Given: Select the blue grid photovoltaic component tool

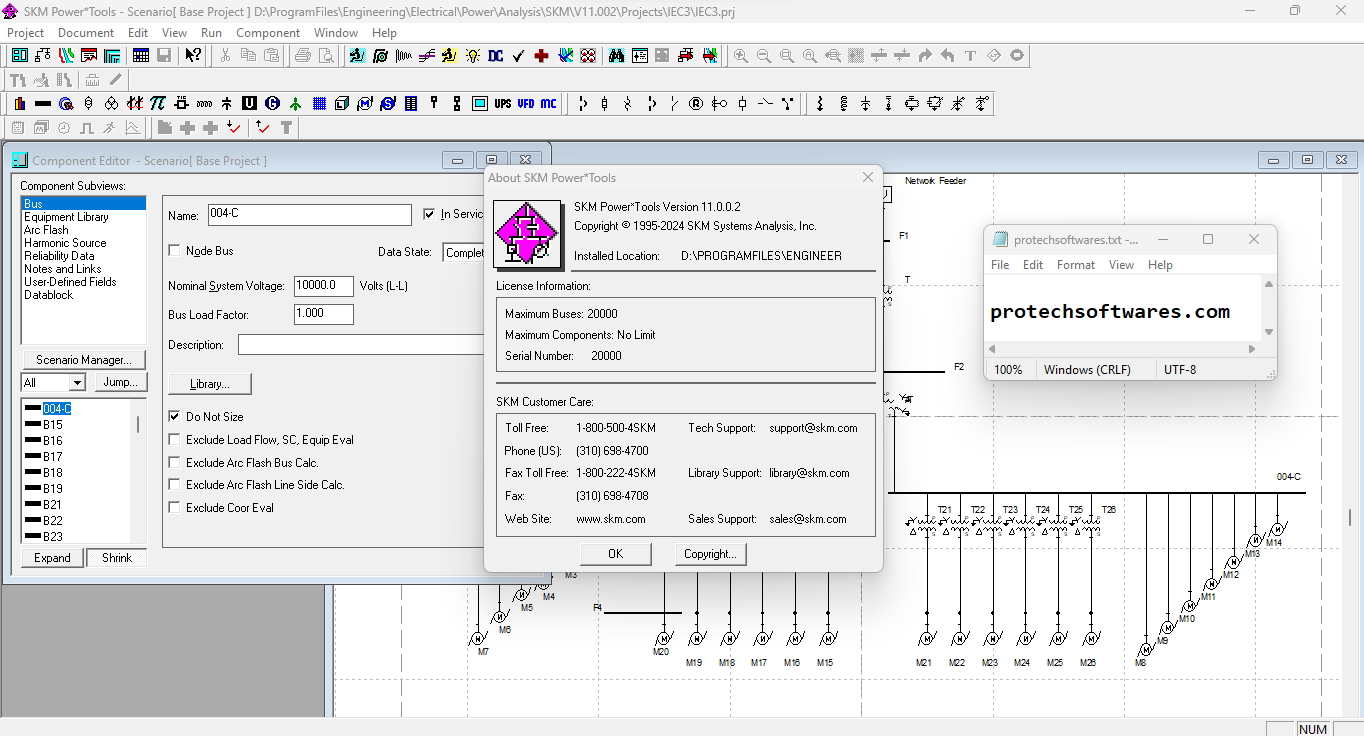Looking at the screenshot, I should (319, 103).
